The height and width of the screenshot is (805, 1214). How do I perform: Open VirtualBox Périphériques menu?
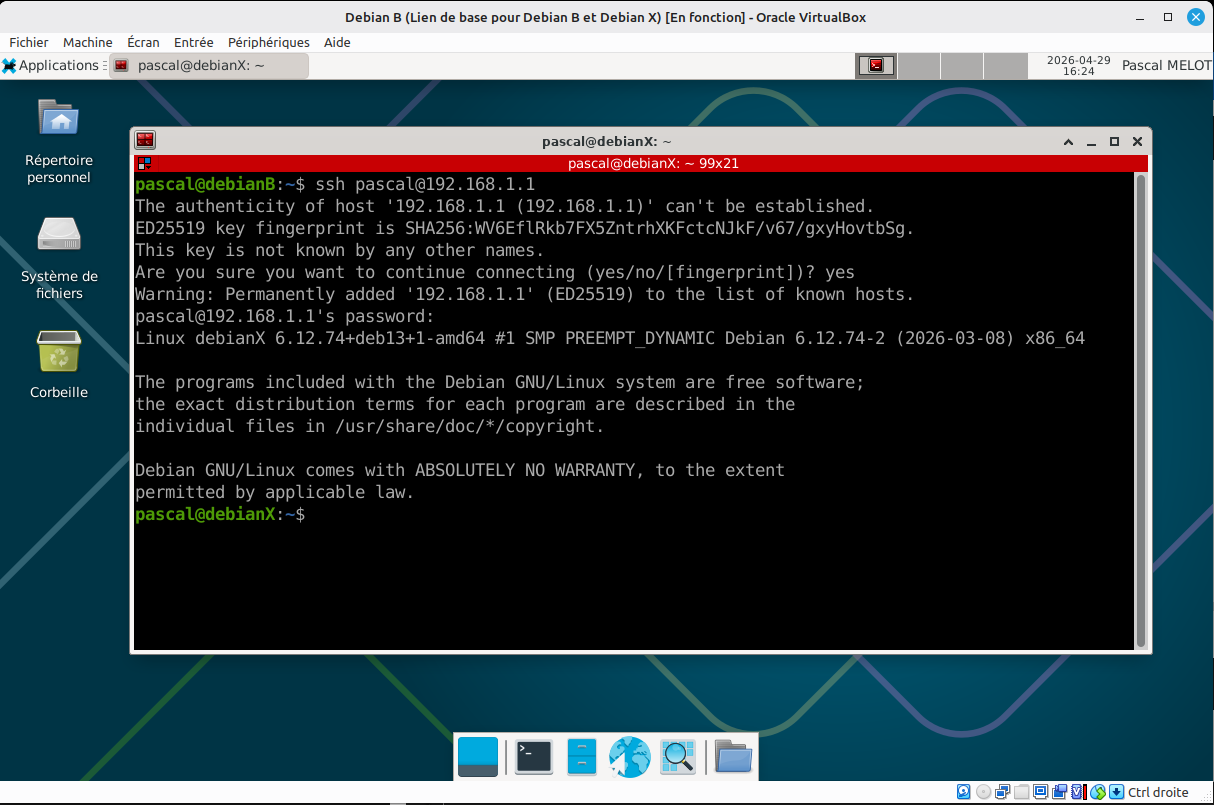[269, 42]
